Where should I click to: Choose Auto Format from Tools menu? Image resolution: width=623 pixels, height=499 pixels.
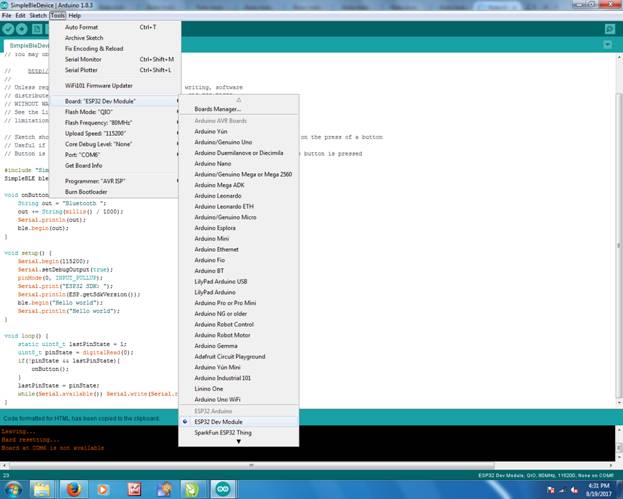click(115, 27)
